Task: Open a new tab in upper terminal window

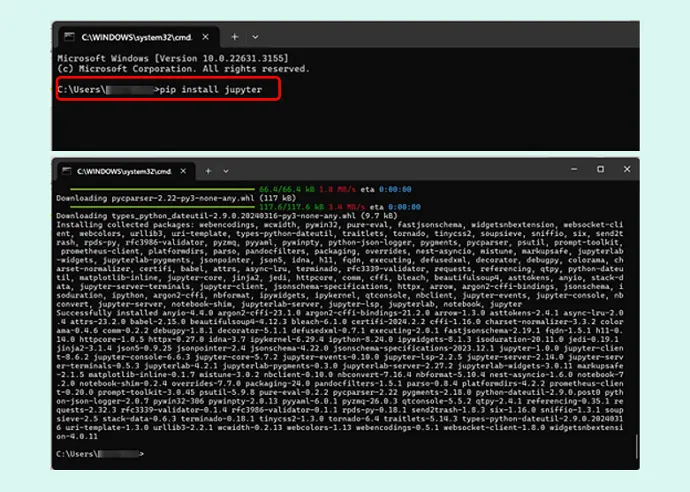Action: click(235, 37)
